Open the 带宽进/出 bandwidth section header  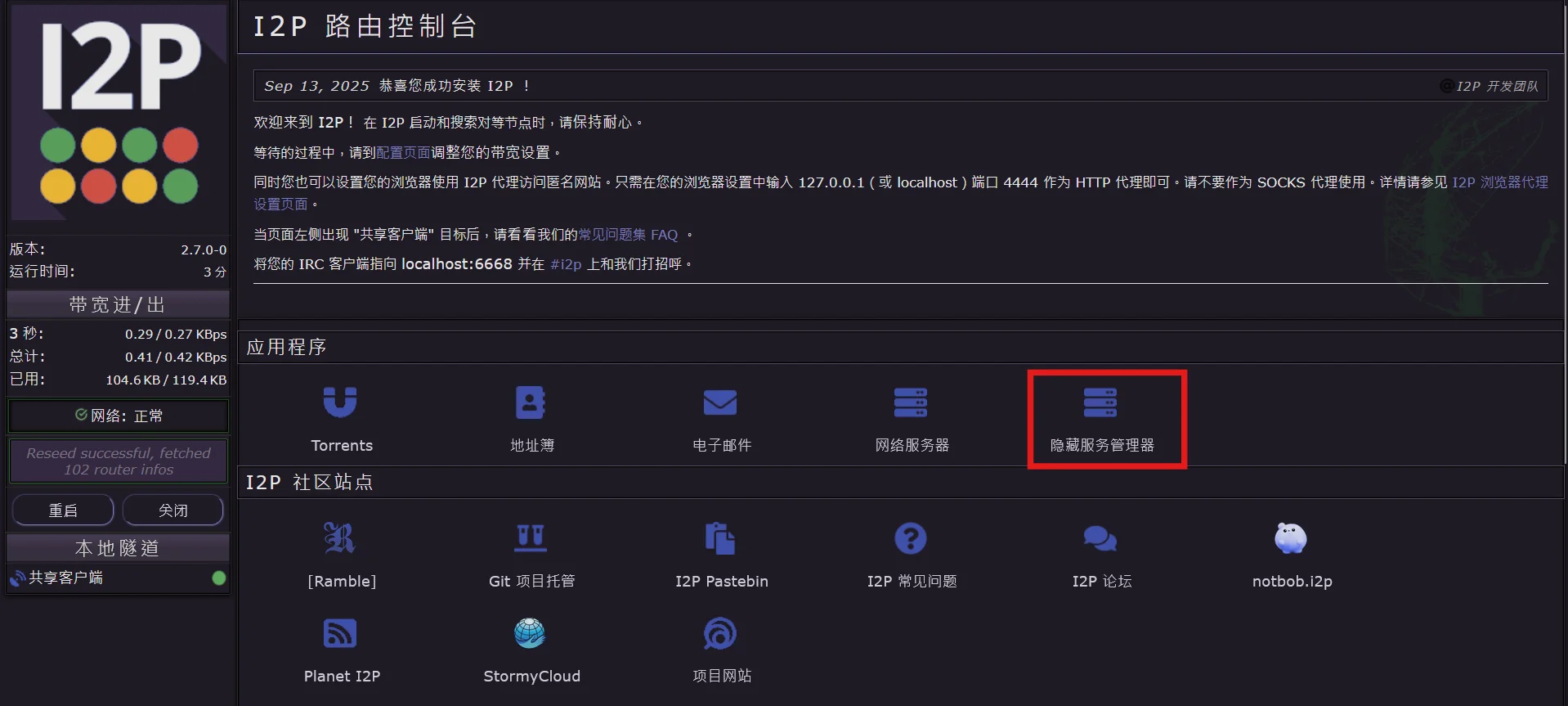[118, 305]
